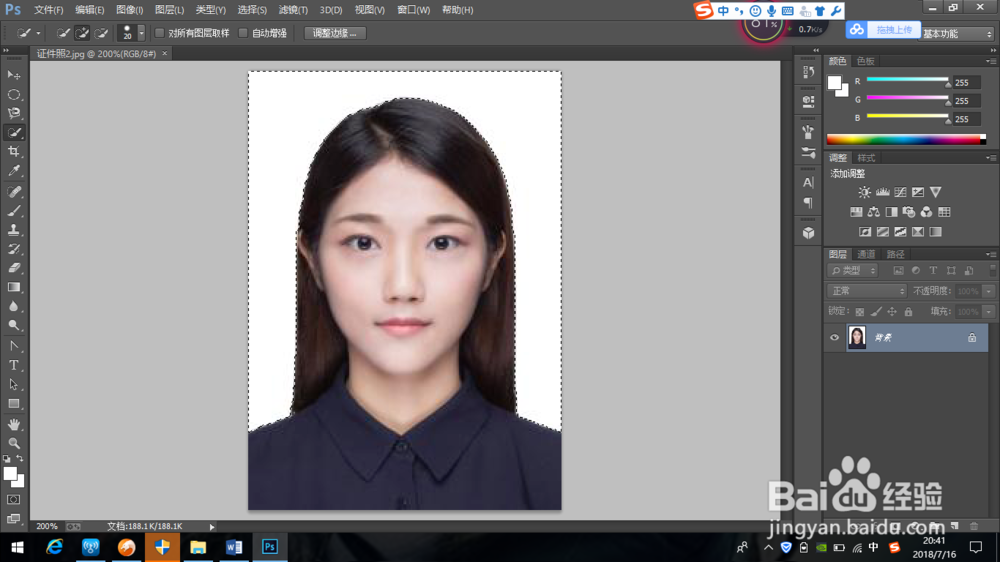
Task: Open 填充 fill dropdown arrow
Action: pyautogui.click(x=989, y=311)
